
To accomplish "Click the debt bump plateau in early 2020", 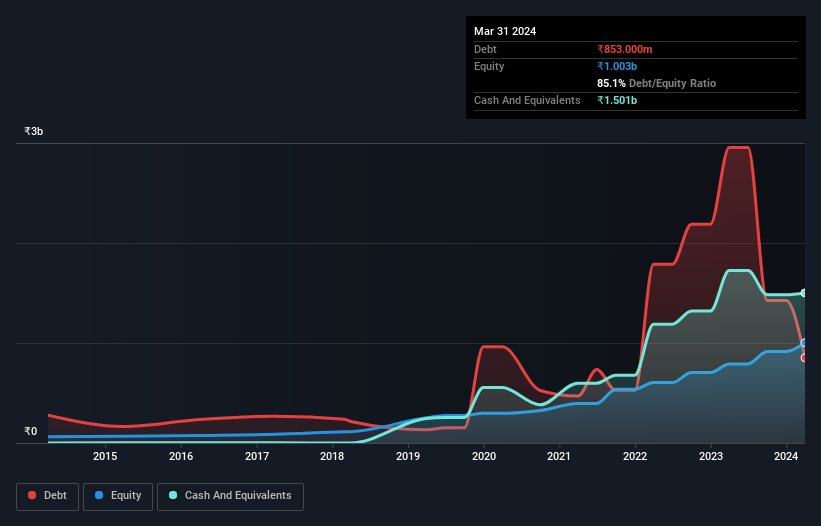I will pyautogui.click(x=492, y=346).
